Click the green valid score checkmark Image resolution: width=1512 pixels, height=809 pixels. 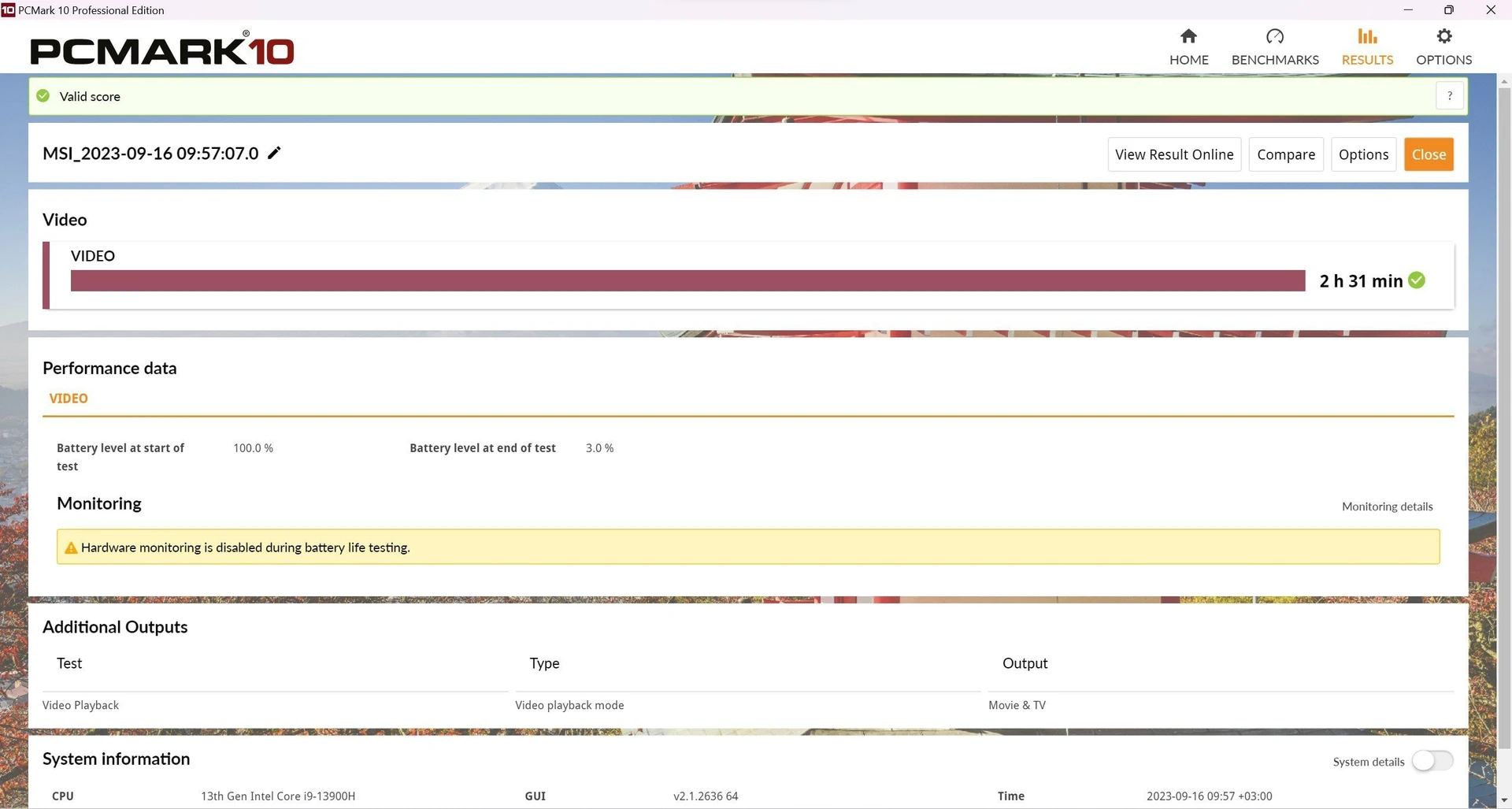[43, 96]
